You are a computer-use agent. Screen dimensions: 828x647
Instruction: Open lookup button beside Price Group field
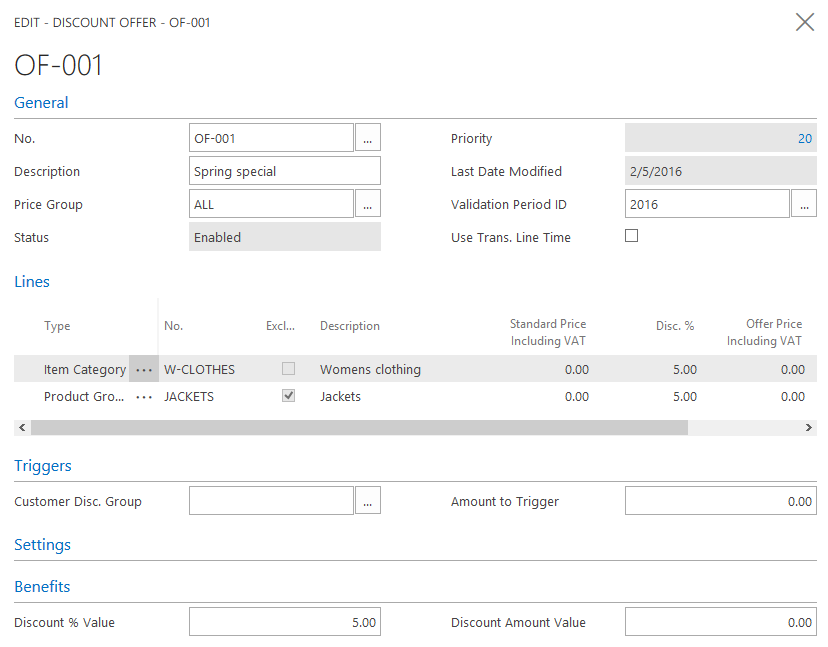[368, 204]
